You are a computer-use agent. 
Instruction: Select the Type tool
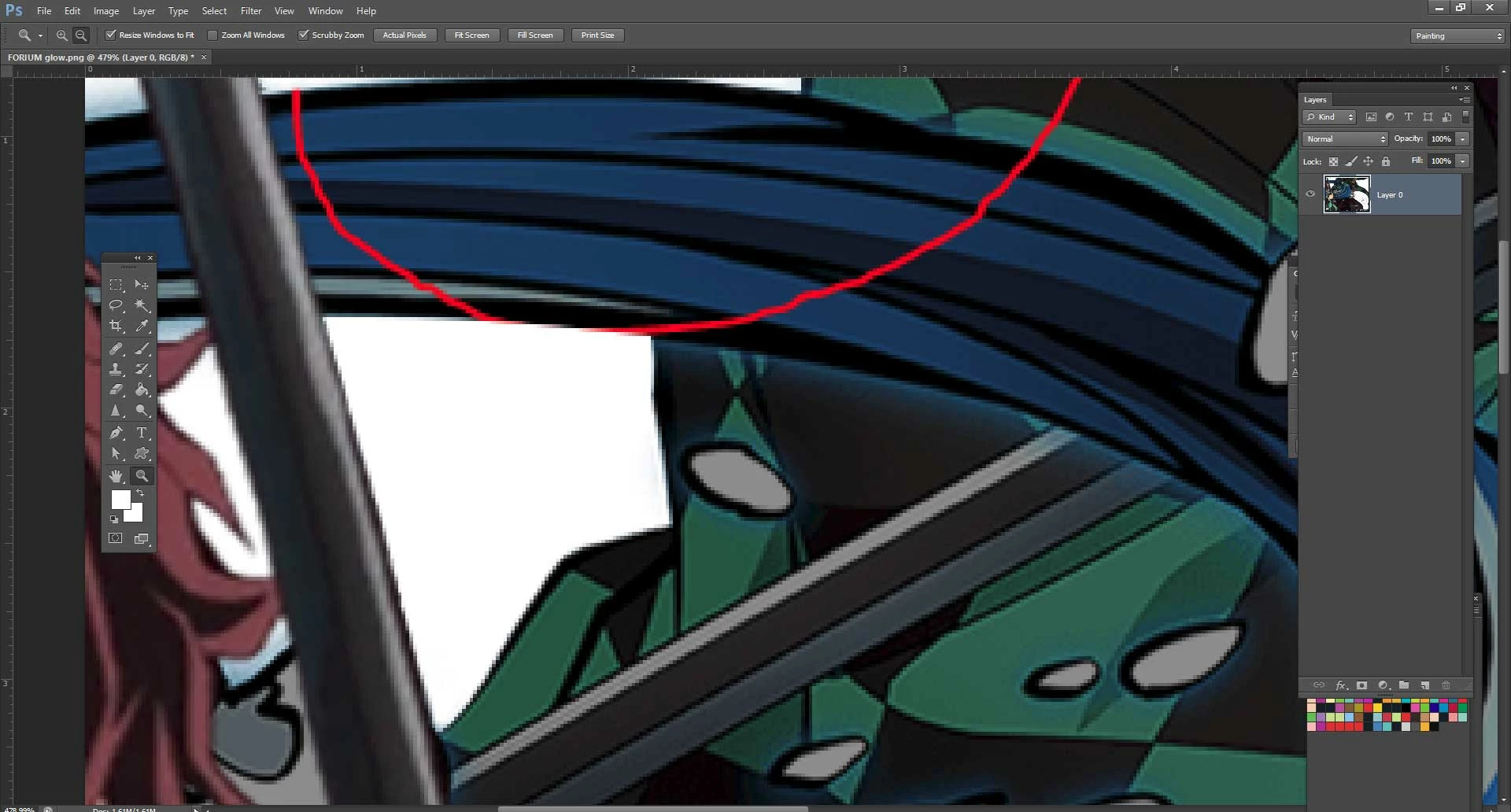click(x=142, y=433)
